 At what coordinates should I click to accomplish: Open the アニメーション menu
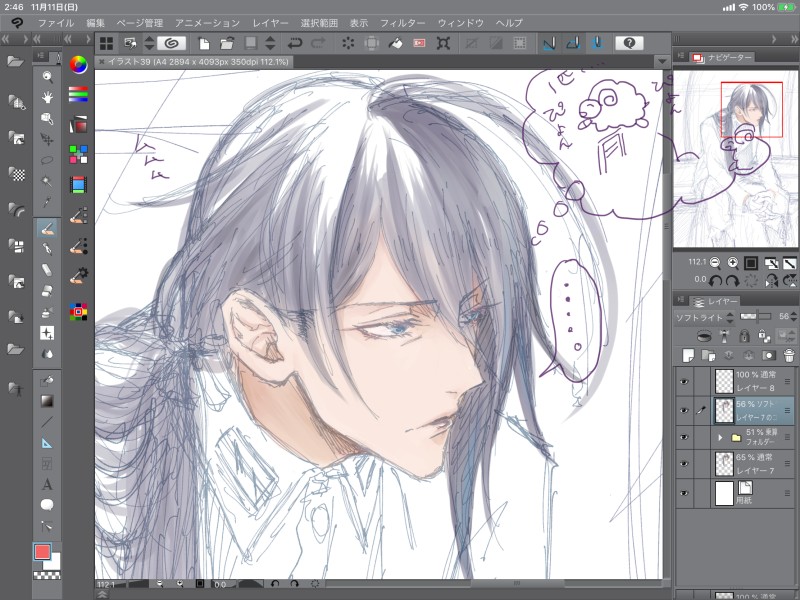[207, 23]
